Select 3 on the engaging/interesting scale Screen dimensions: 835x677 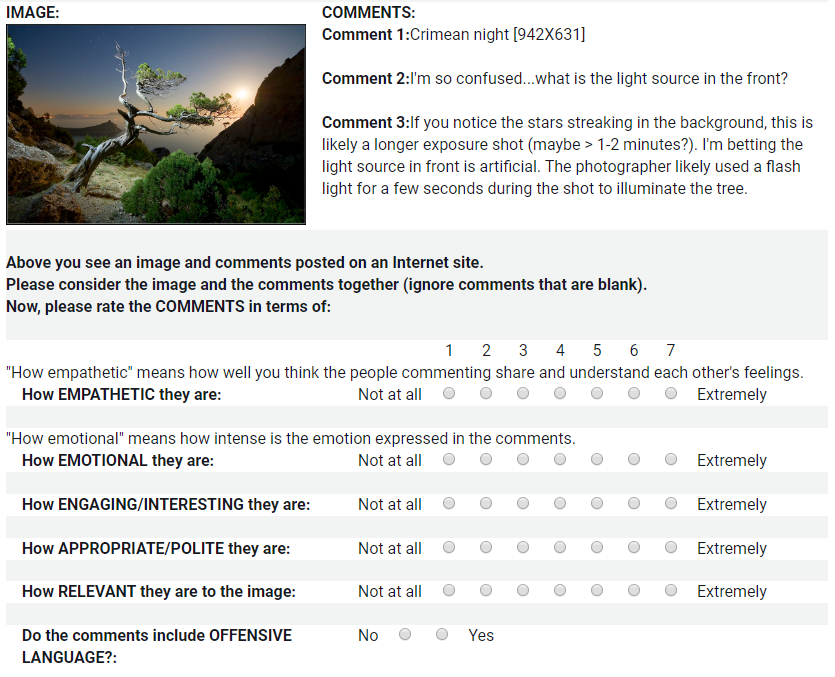pos(522,504)
